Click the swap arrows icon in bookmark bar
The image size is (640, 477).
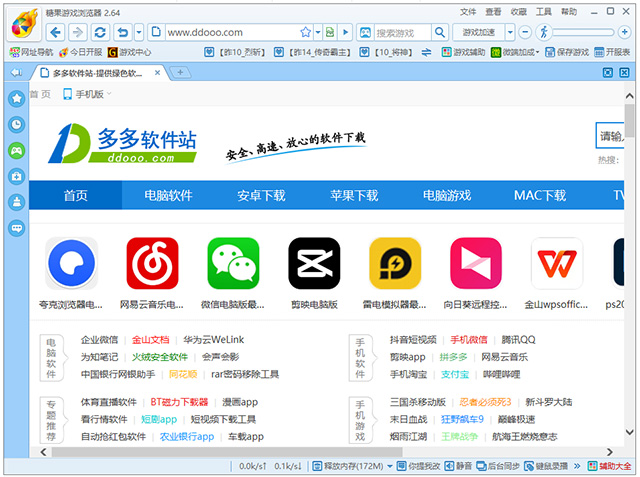426,52
